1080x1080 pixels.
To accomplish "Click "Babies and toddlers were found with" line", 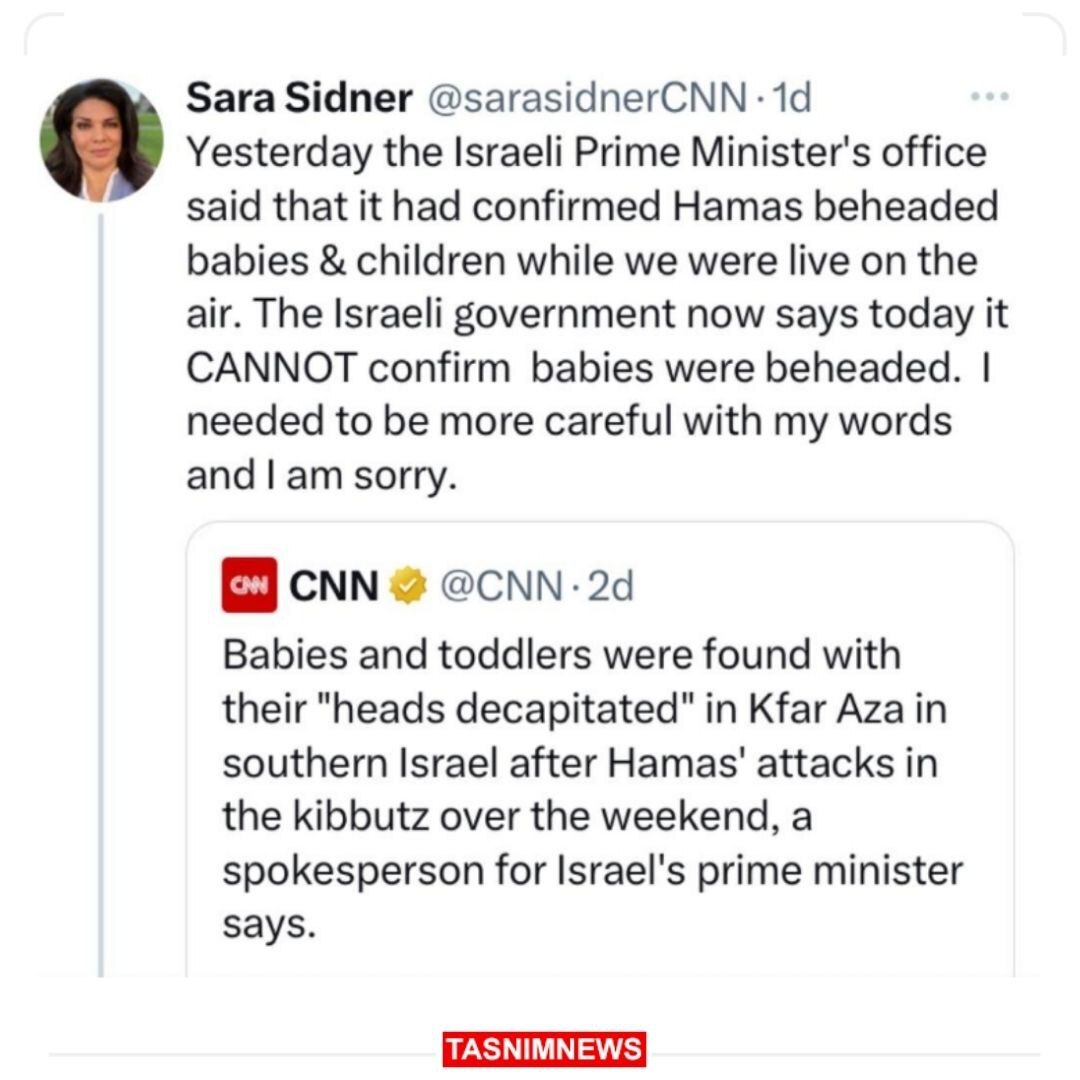I will (x=561, y=656).
